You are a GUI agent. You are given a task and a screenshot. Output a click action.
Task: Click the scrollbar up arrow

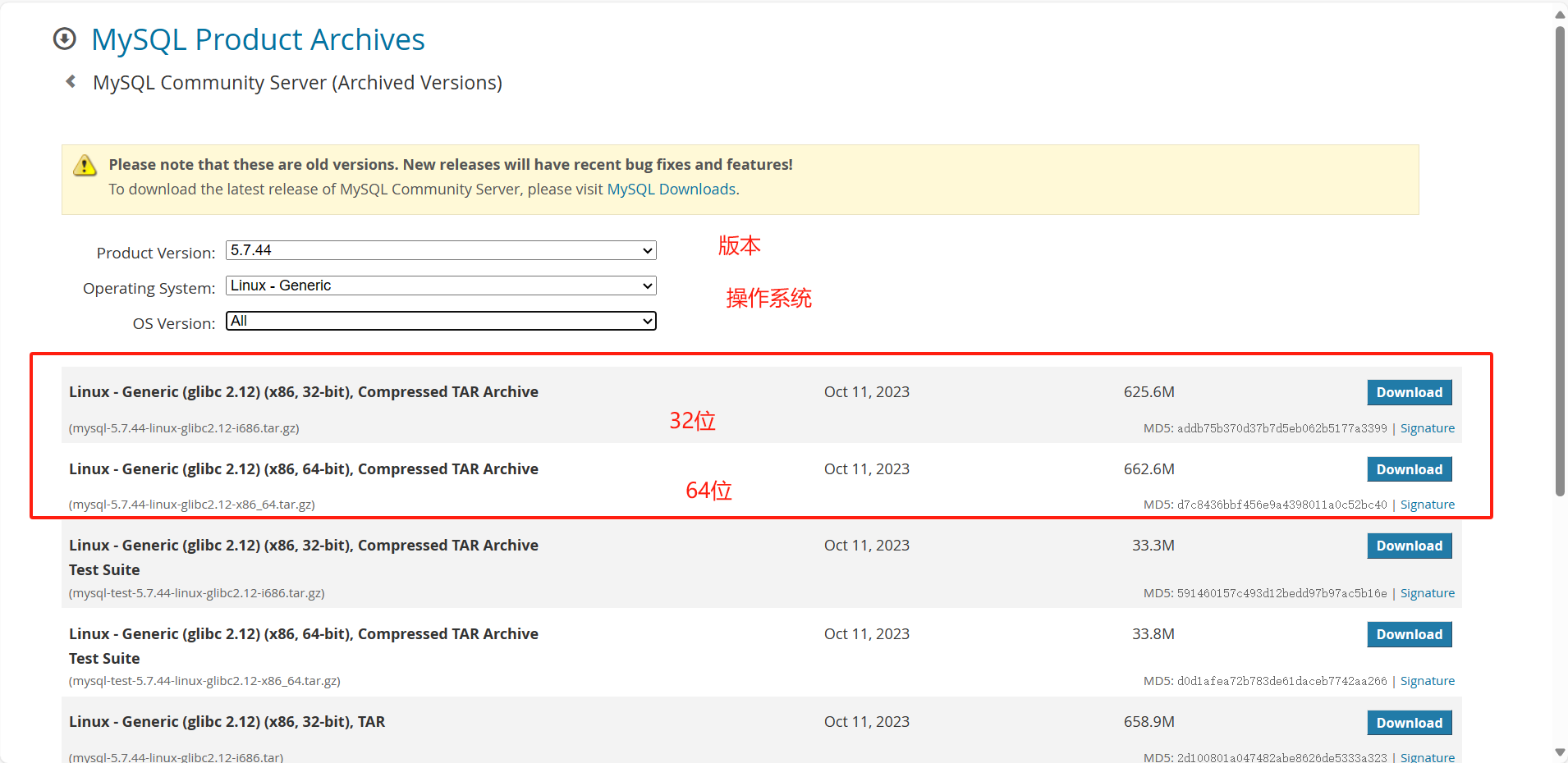click(x=1560, y=14)
